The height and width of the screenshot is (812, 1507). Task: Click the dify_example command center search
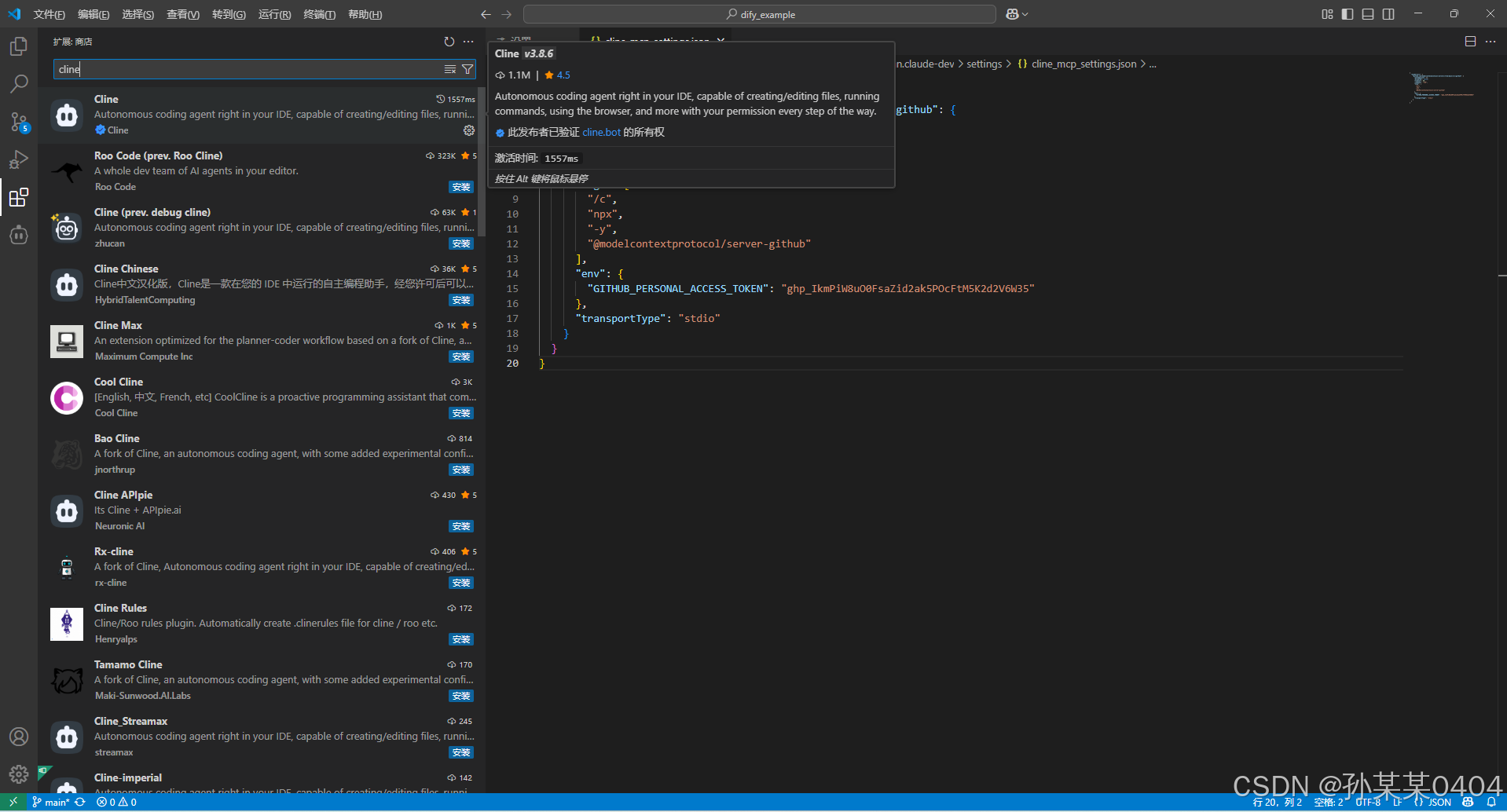[x=760, y=14]
